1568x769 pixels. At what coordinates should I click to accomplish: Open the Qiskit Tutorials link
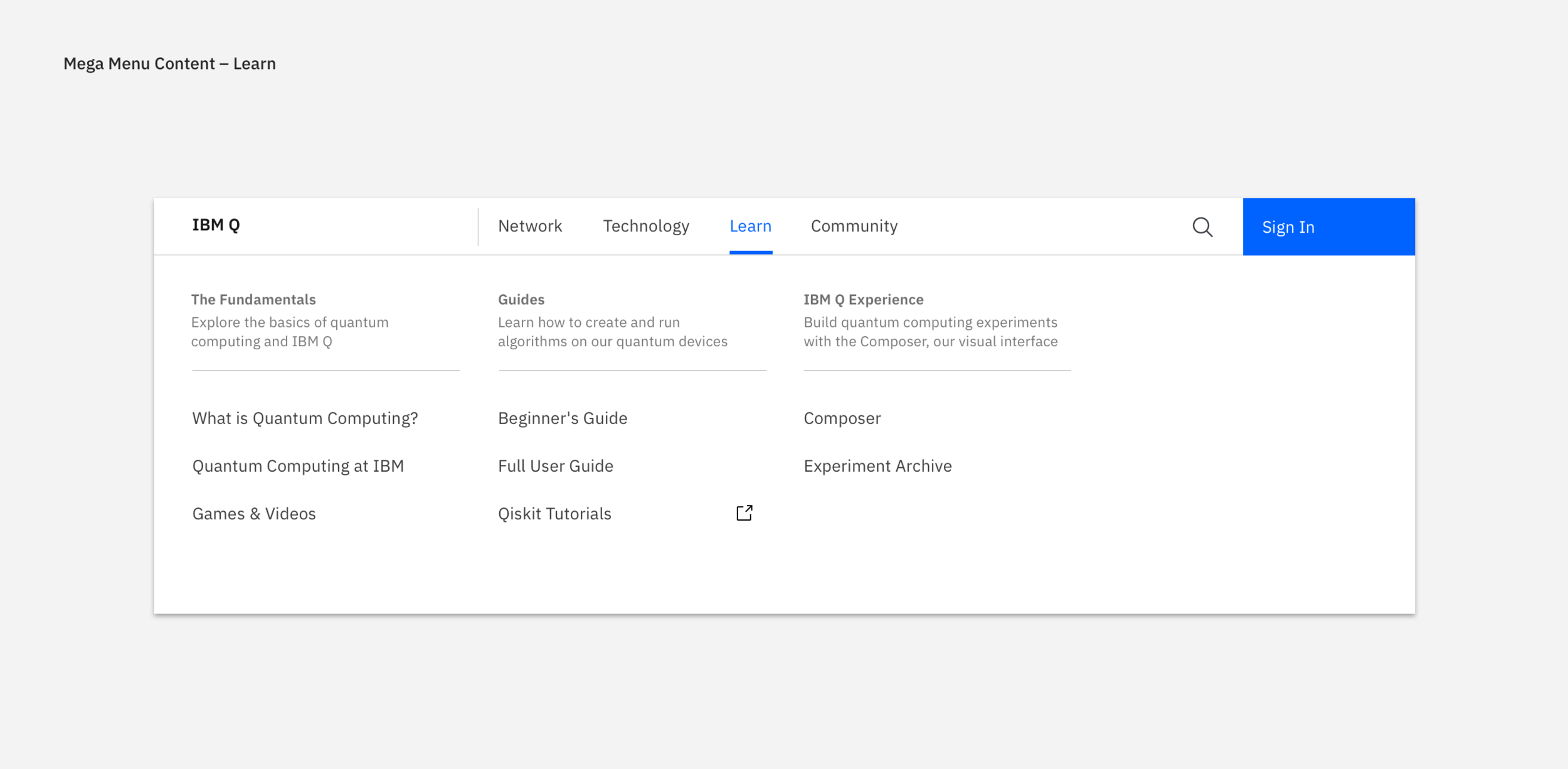click(554, 514)
